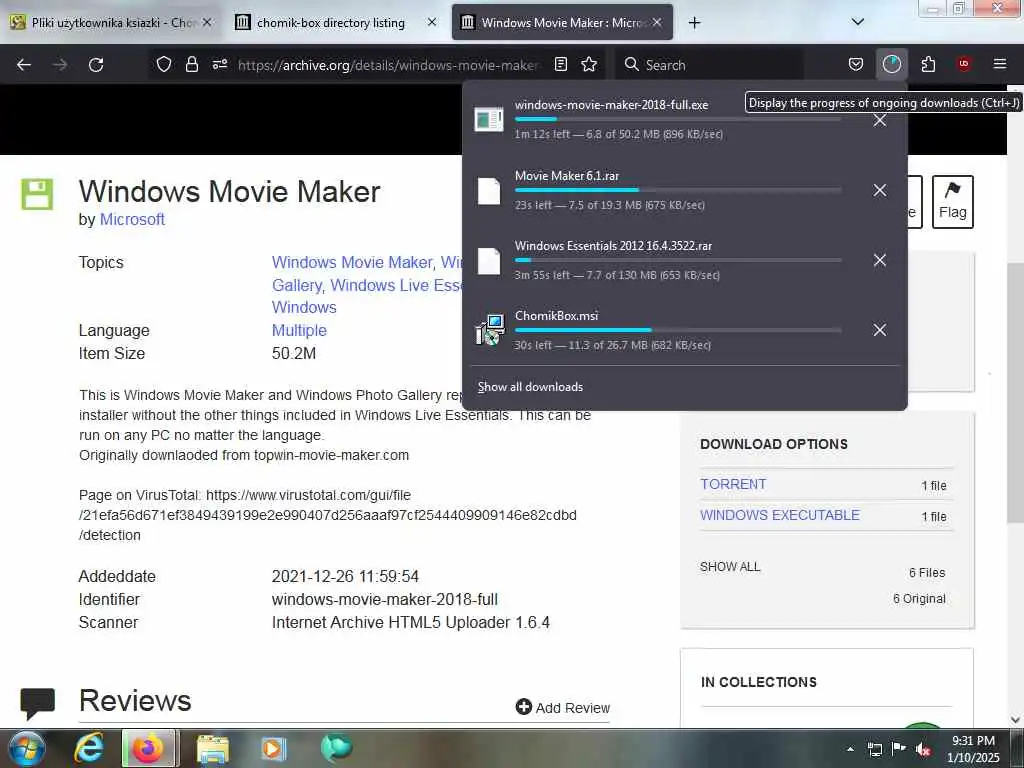Click Movie Maker 6.1.rar progress bar

click(677, 190)
